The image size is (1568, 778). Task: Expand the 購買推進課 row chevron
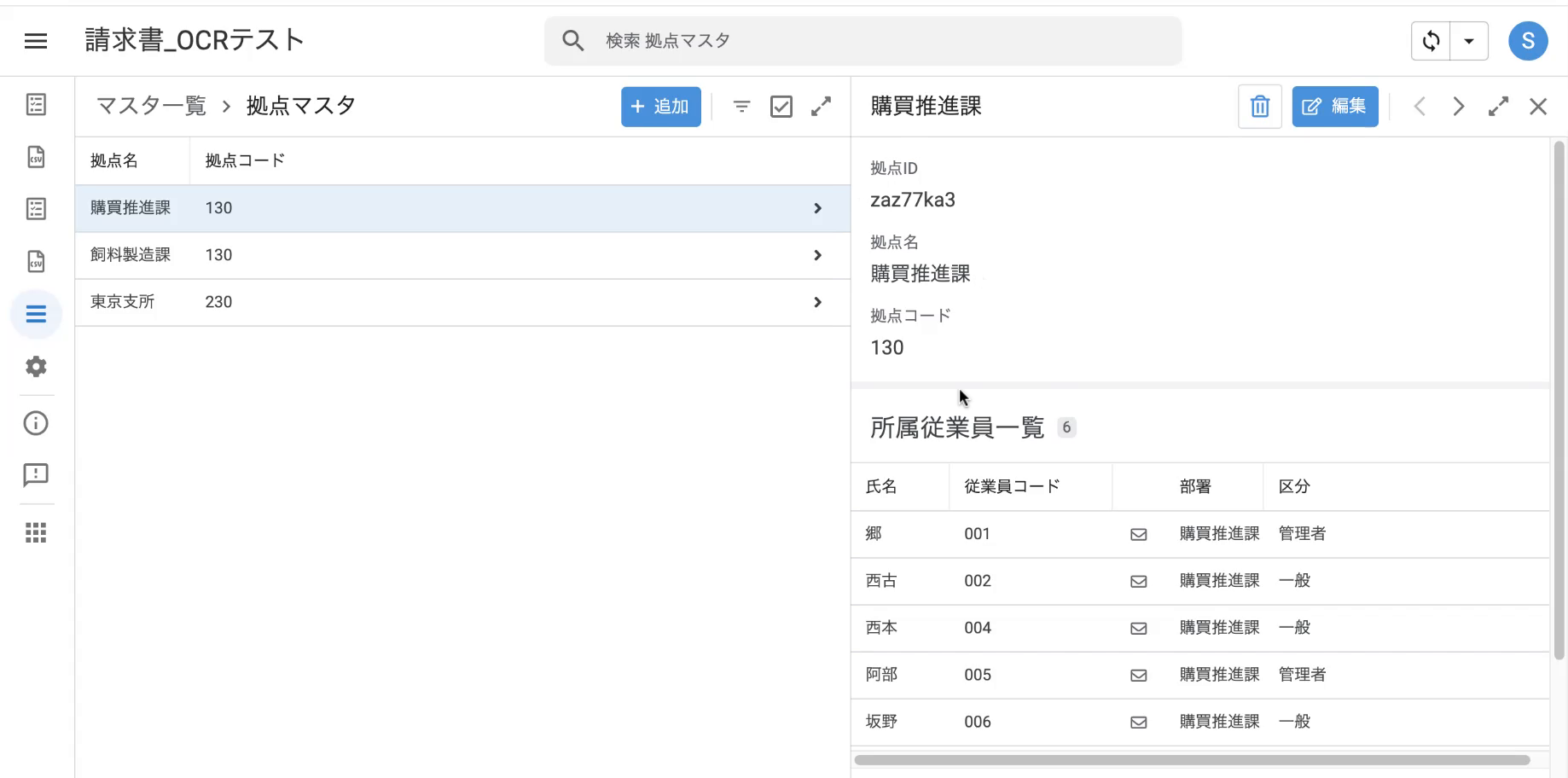click(x=817, y=208)
